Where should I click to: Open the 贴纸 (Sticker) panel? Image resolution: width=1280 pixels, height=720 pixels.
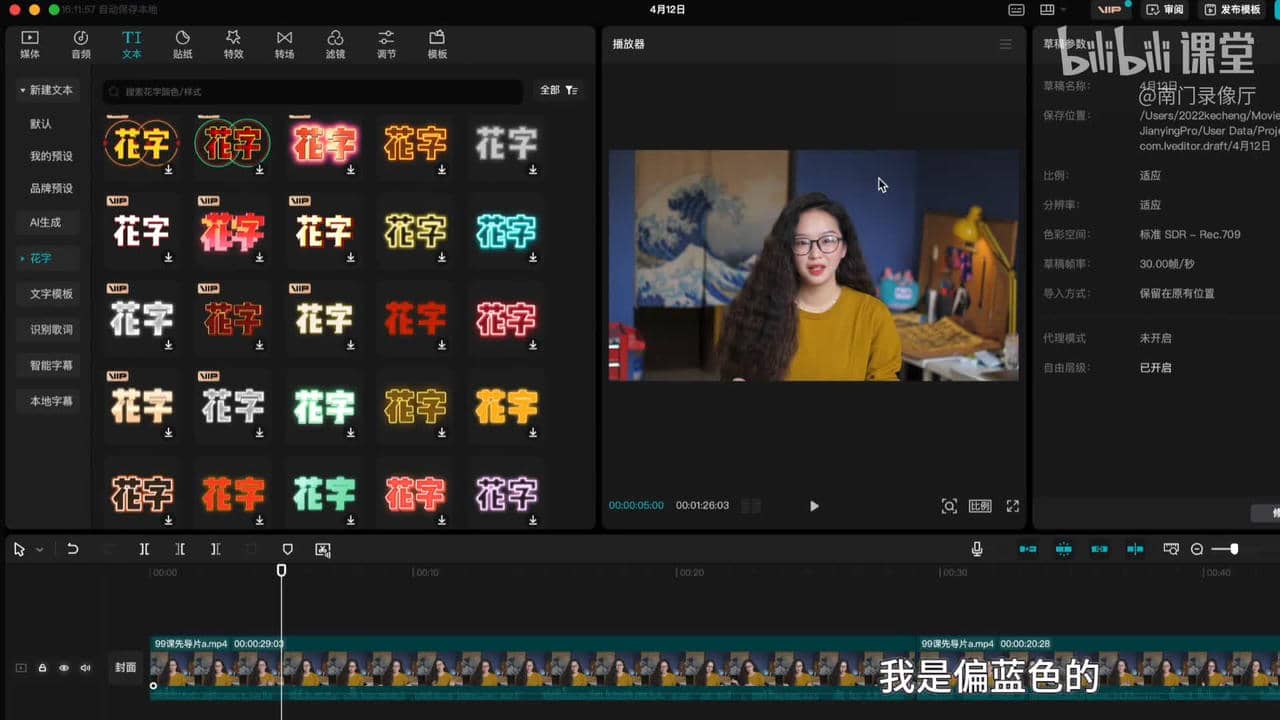(182, 44)
